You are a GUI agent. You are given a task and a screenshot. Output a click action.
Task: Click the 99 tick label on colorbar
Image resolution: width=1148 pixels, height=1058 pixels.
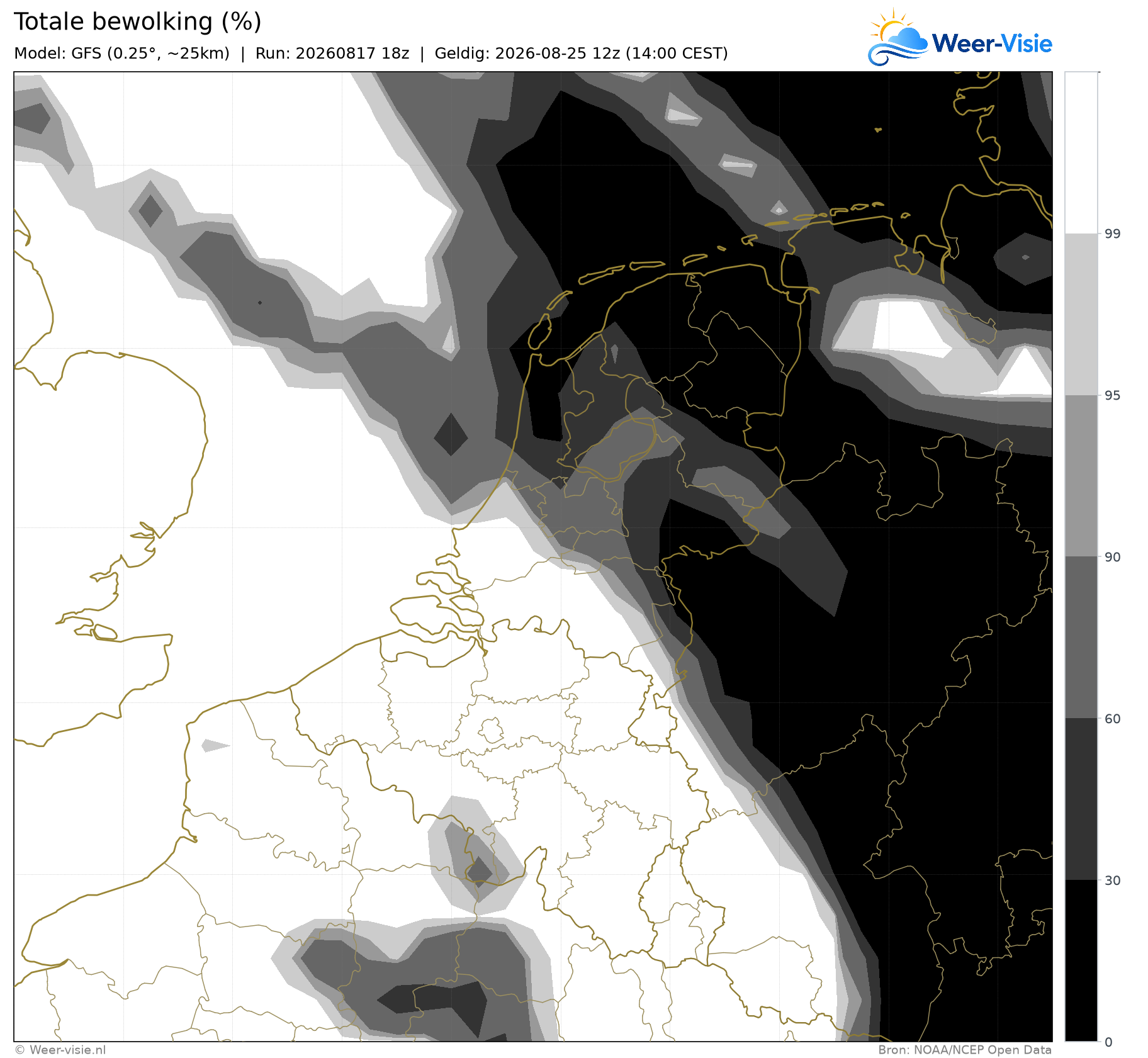pos(1113,234)
